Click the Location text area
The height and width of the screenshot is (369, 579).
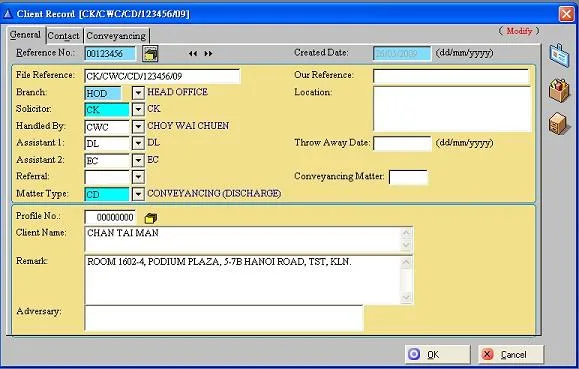click(452, 109)
